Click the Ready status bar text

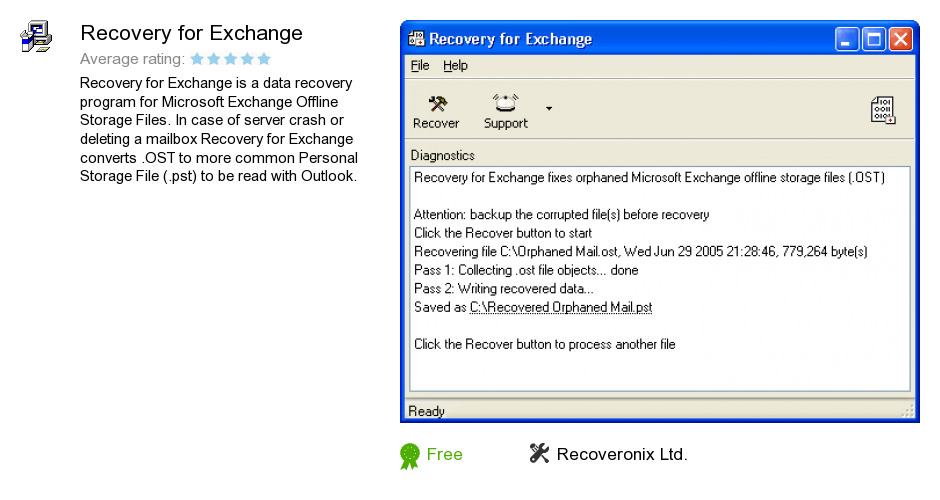[x=426, y=411]
